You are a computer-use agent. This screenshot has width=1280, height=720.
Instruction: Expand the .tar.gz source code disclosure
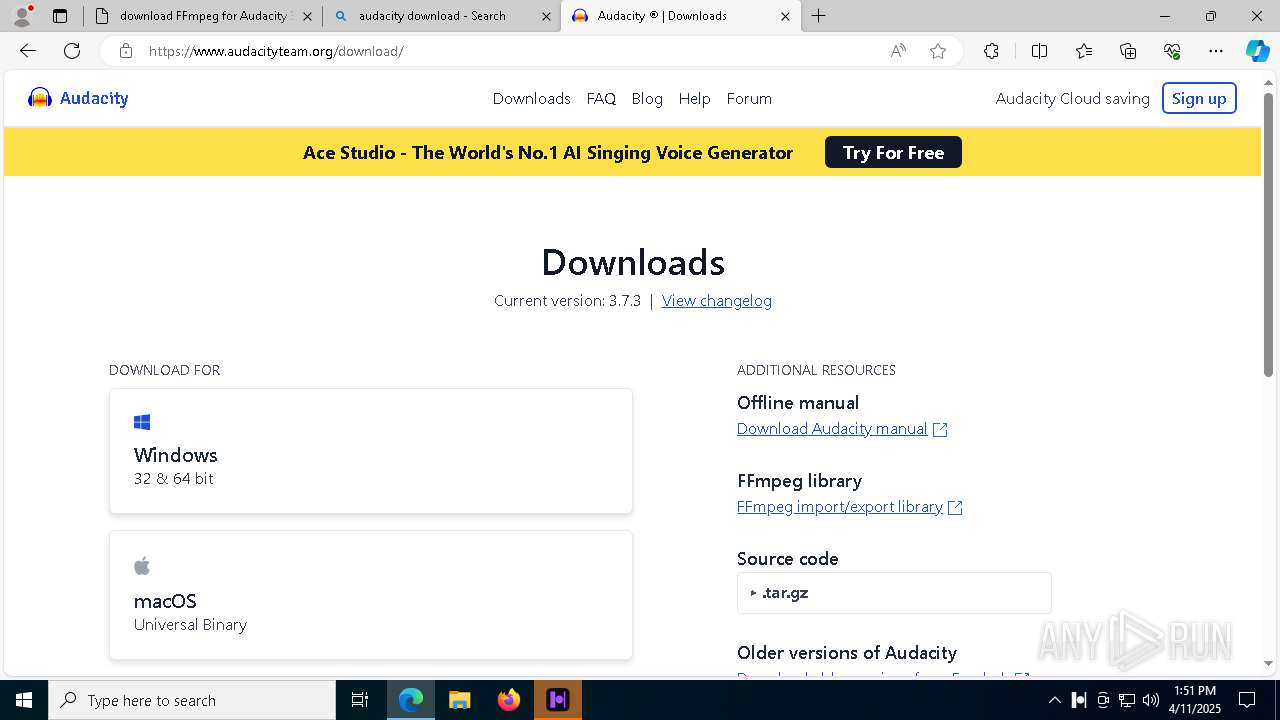click(x=894, y=593)
